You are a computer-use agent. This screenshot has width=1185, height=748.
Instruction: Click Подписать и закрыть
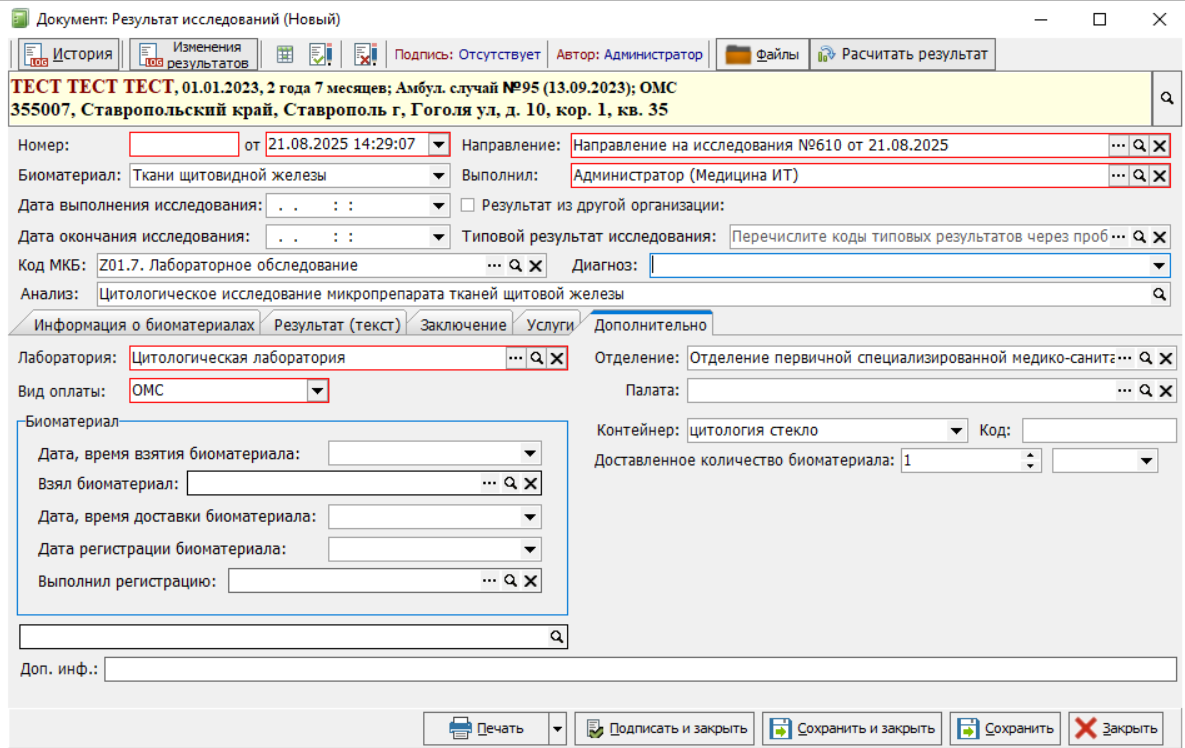coord(665,728)
